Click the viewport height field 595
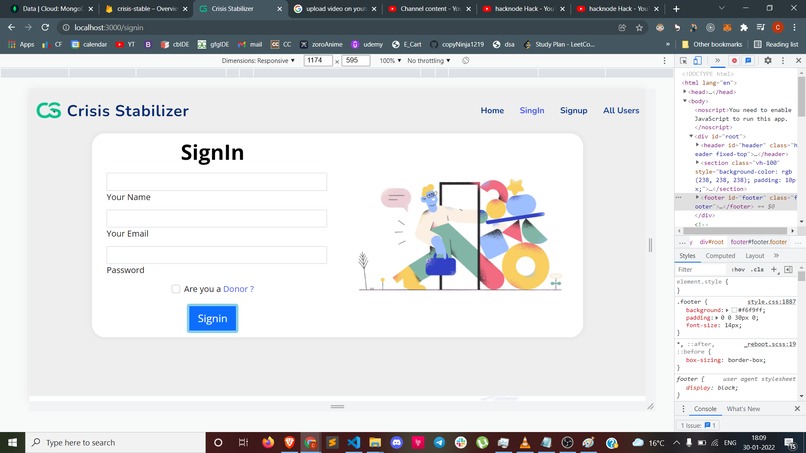 (x=356, y=61)
